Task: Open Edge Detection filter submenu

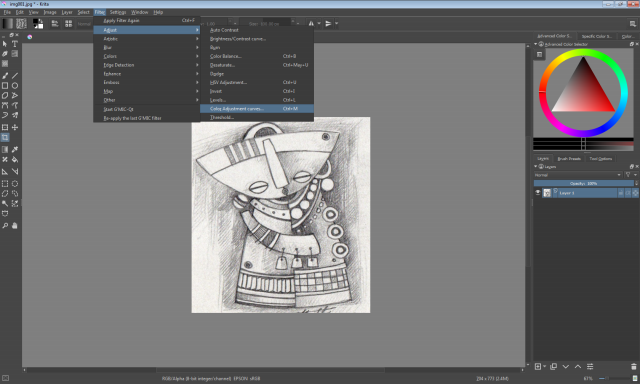Action: pyautogui.click(x=147, y=65)
